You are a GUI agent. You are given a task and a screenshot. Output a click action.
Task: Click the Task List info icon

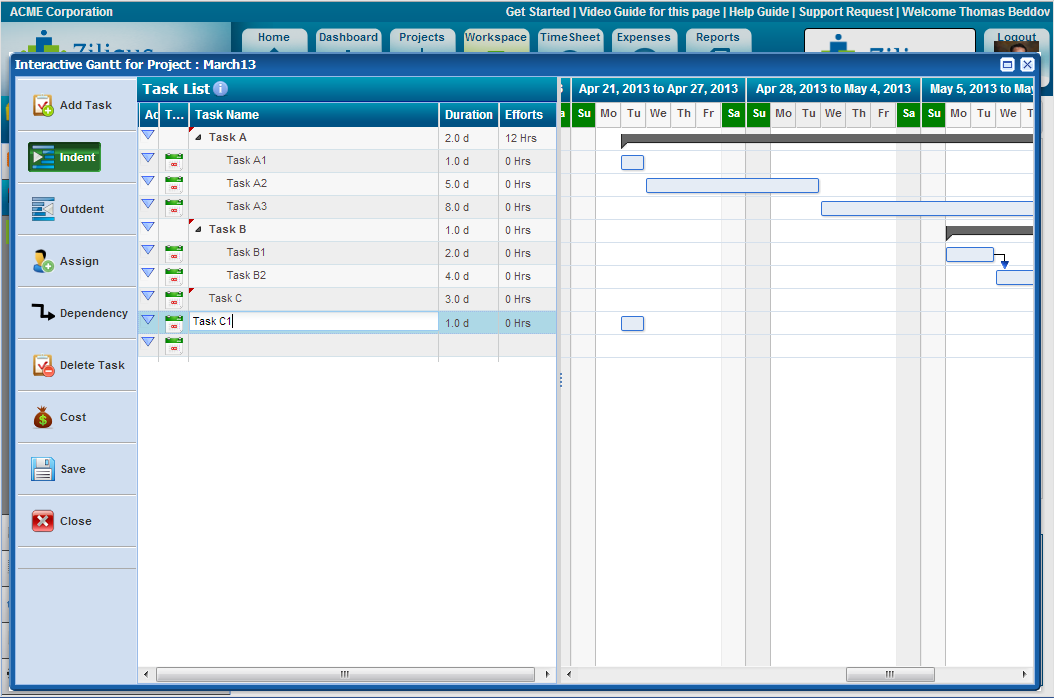(221, 89)
